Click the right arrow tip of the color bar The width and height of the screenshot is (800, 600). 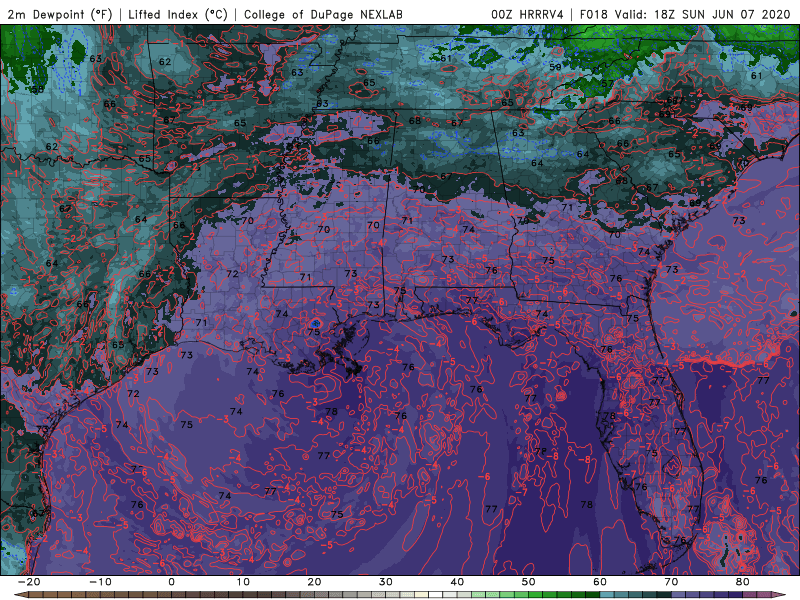coord(779,595)
